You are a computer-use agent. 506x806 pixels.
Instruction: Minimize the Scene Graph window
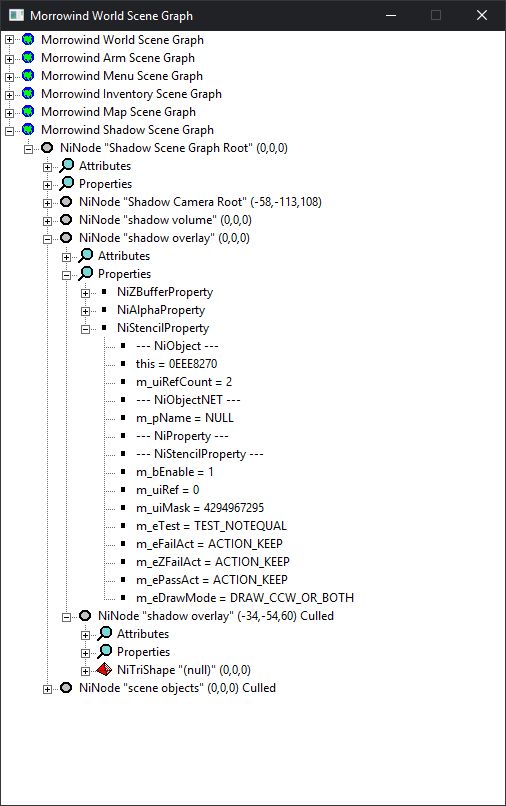[x=391, y=15]
